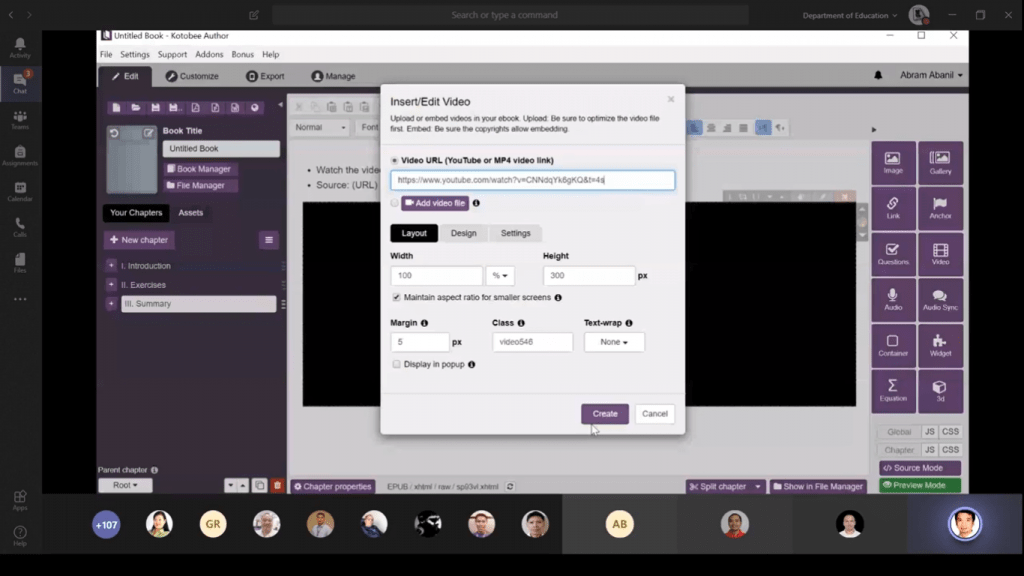Open the Audio Sync tool
The height and width of the screenshot is (576, 1024).
pyautogui.click(x=940, y=300)
